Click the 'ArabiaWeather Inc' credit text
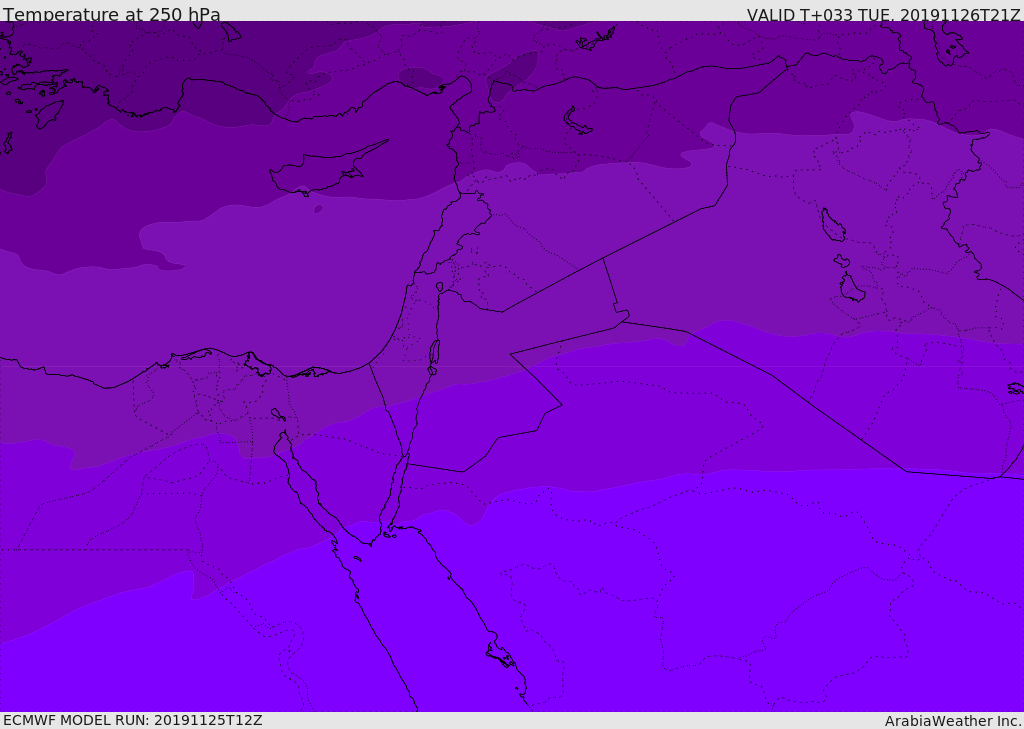The height and width of the screenshot is (729, 1024). [x=952, y=721]
